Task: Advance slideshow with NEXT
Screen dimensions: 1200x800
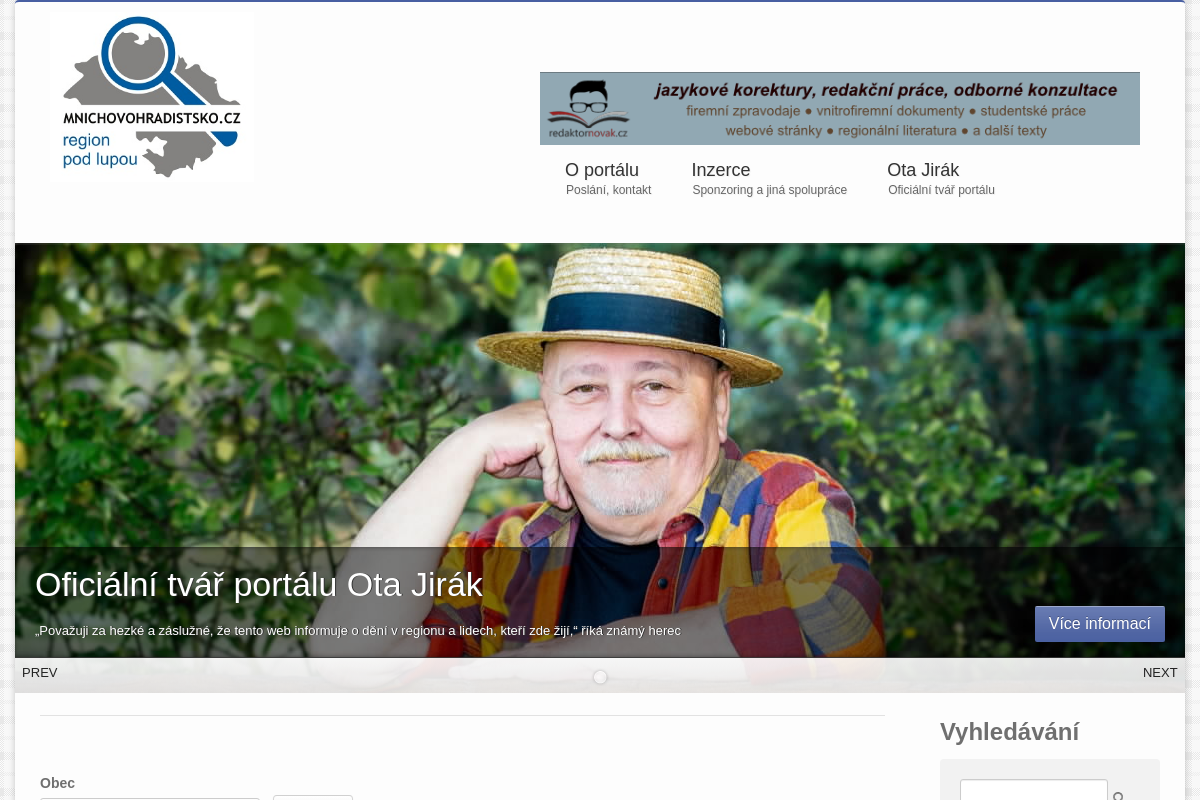Action: coord(1160,673)
